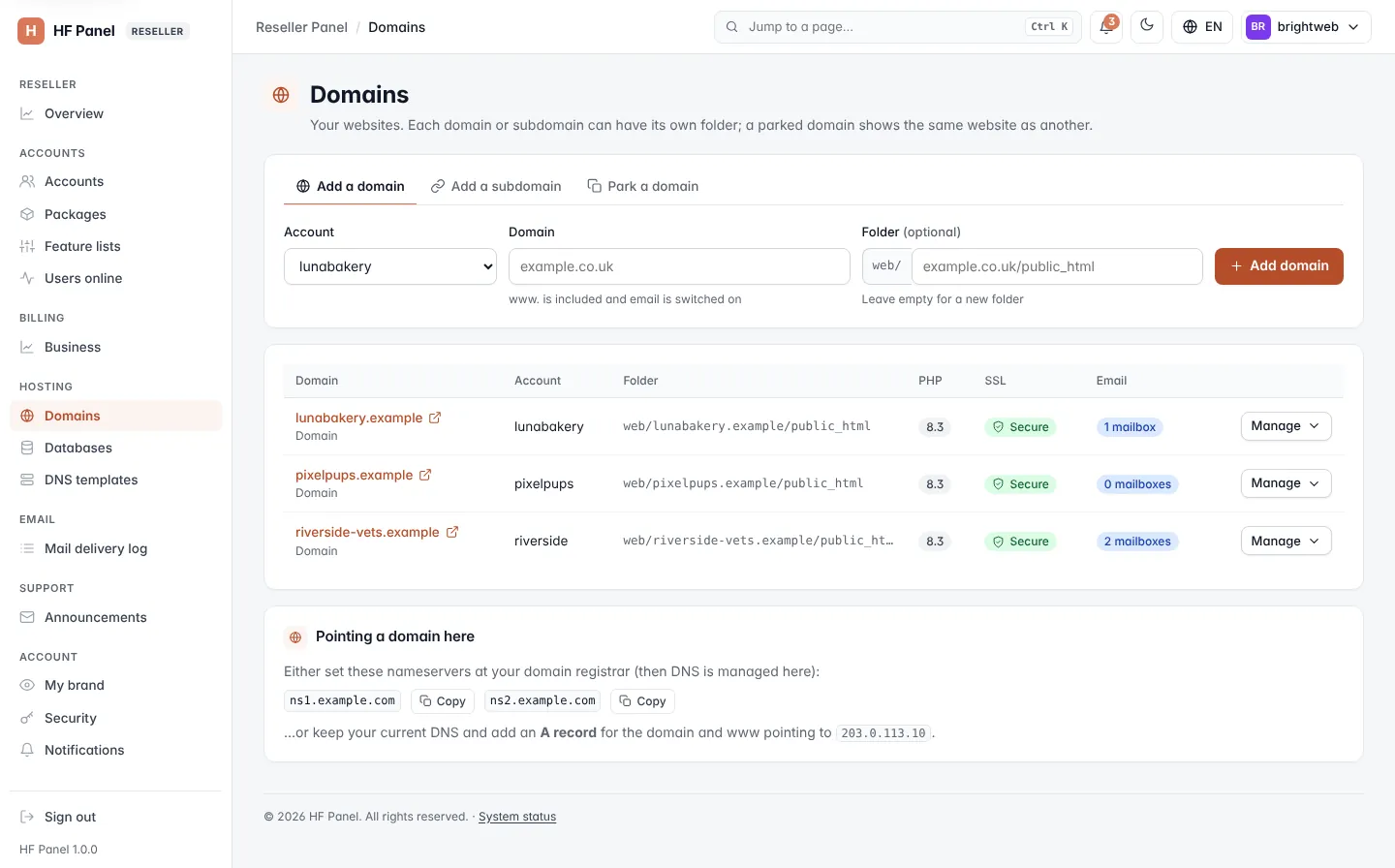Click the Domains globe icon in sidebar
The height and width of the screenshot is (868, 1395).
coord(27,416)
